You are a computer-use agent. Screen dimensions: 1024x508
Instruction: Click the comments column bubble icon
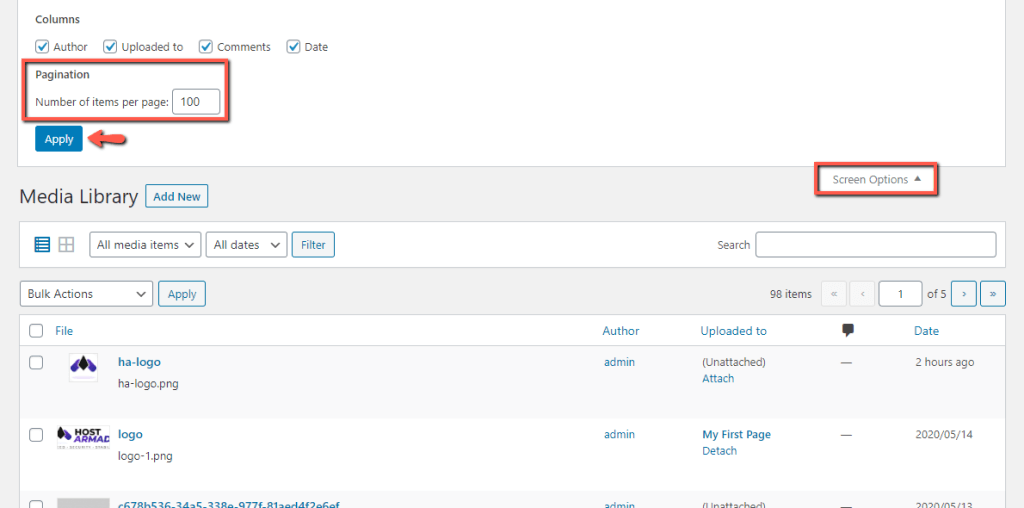848,330
